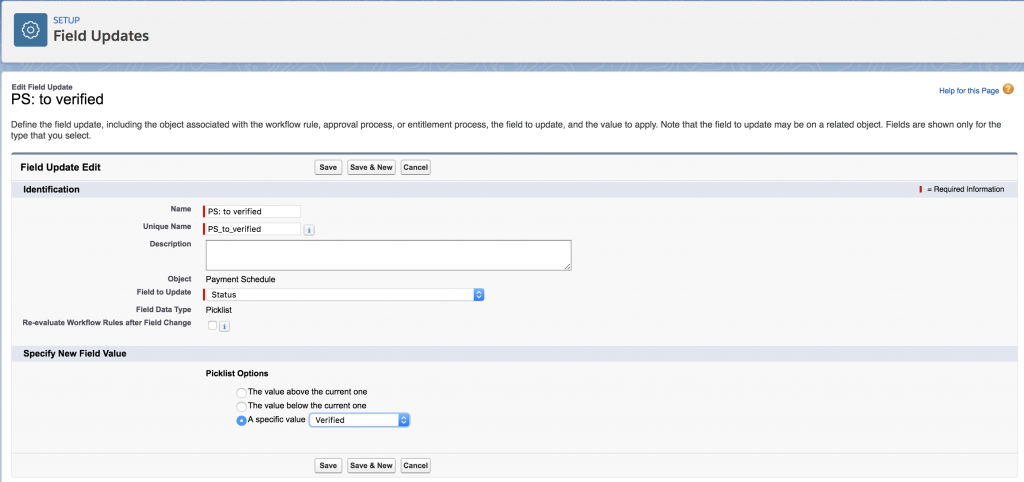1024x482 pixels.
Task: Click the info icon beside Unique Name
Action: pos(309,229)
